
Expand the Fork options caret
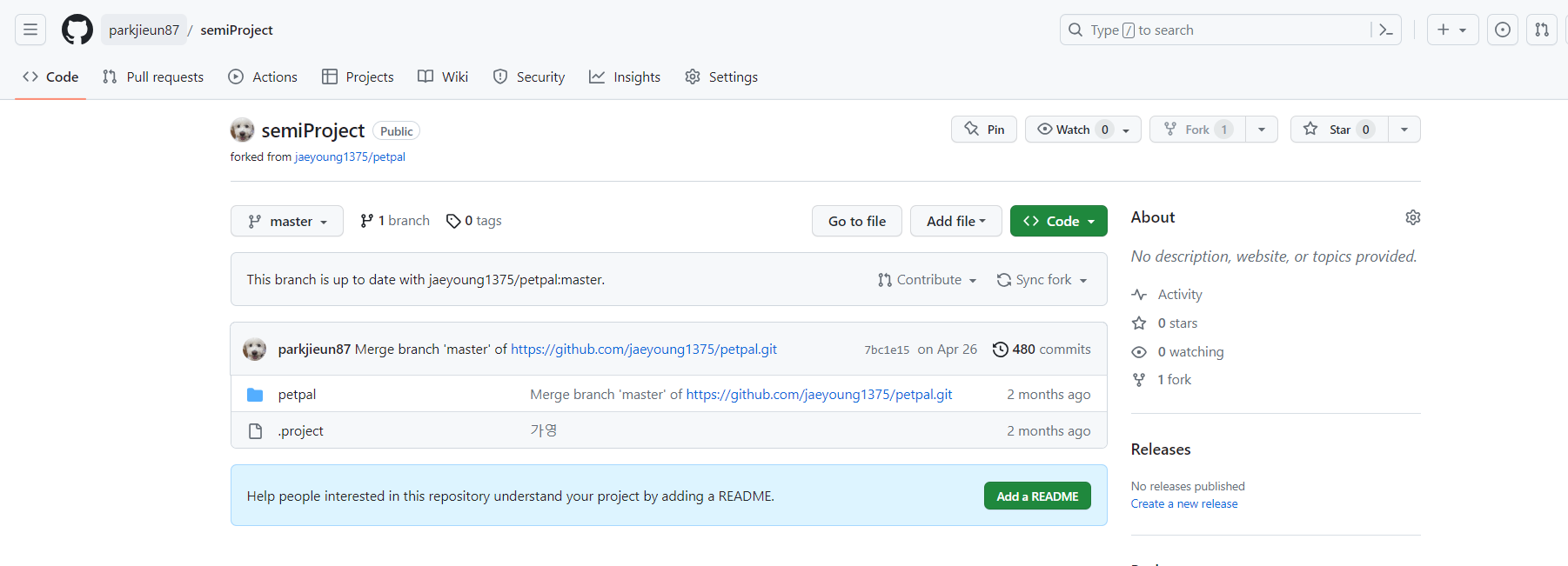(x=1262, y=130)
